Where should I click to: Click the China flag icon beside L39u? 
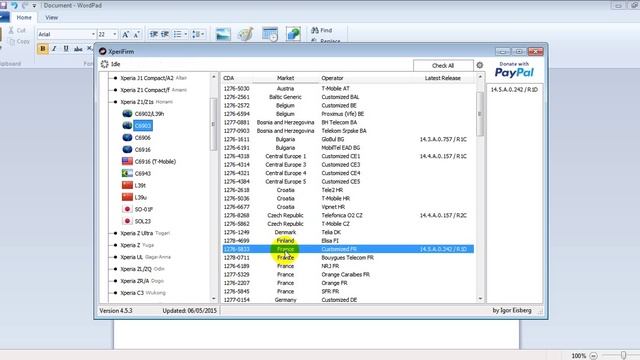(127, 197)
